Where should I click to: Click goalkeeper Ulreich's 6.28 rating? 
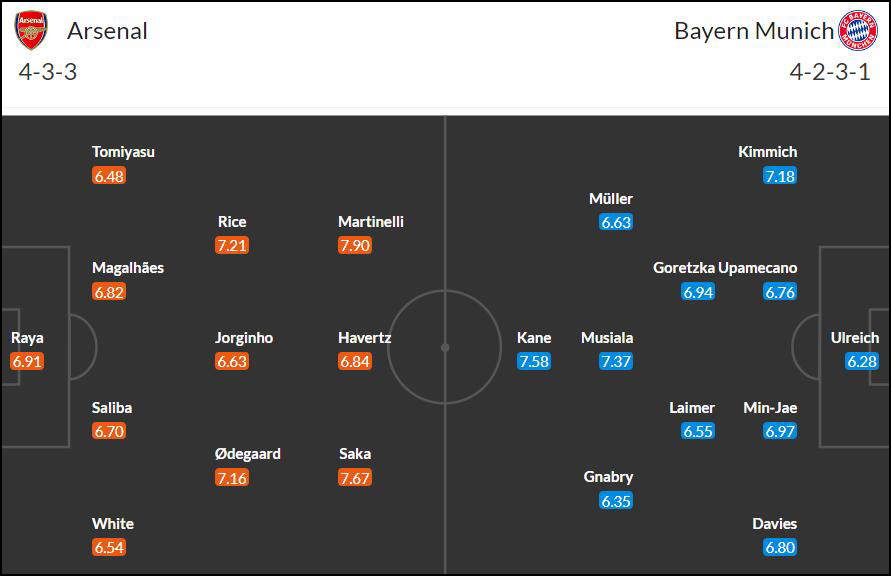862,361
